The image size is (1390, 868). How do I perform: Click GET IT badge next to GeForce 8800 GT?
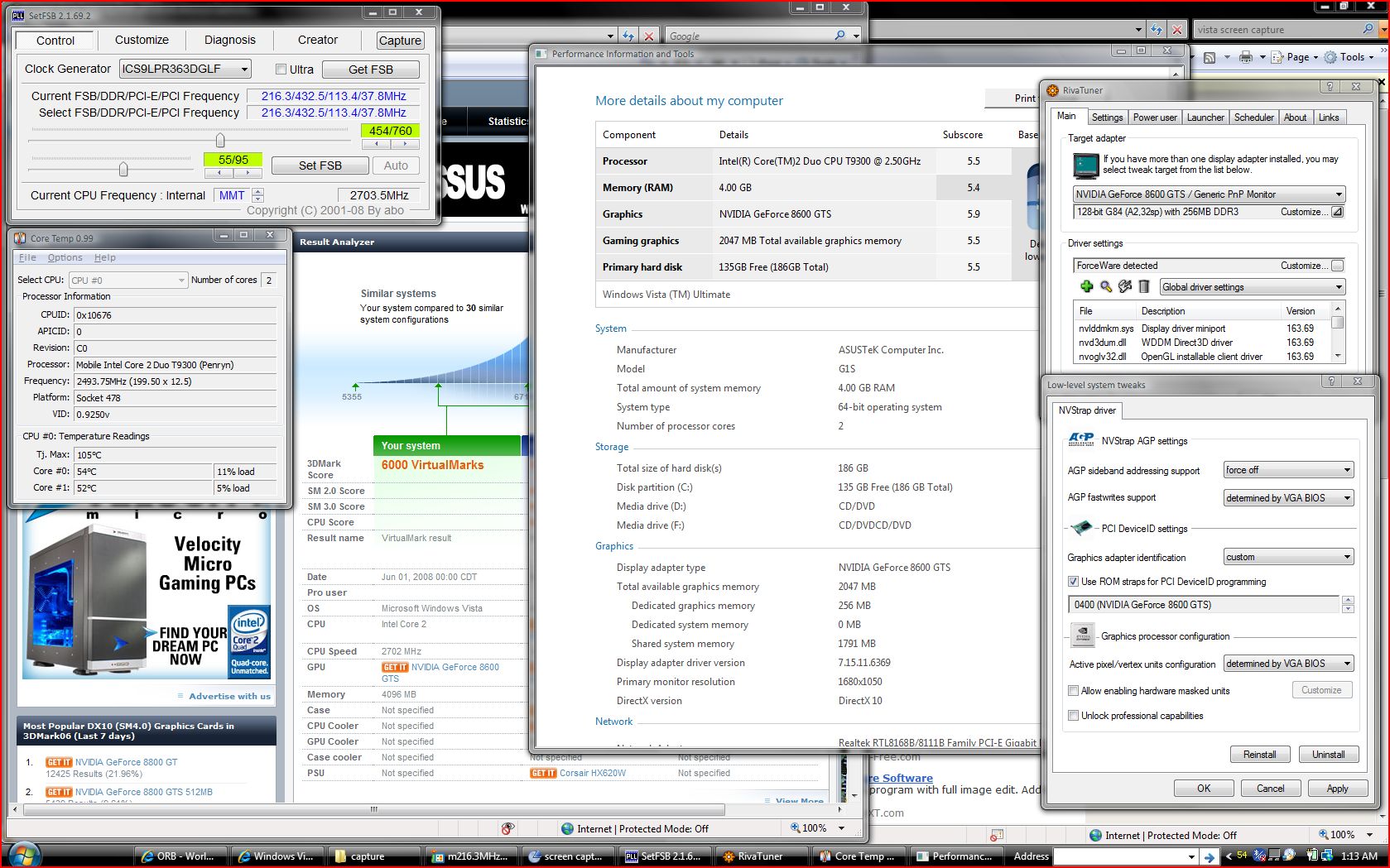point(59,762)
